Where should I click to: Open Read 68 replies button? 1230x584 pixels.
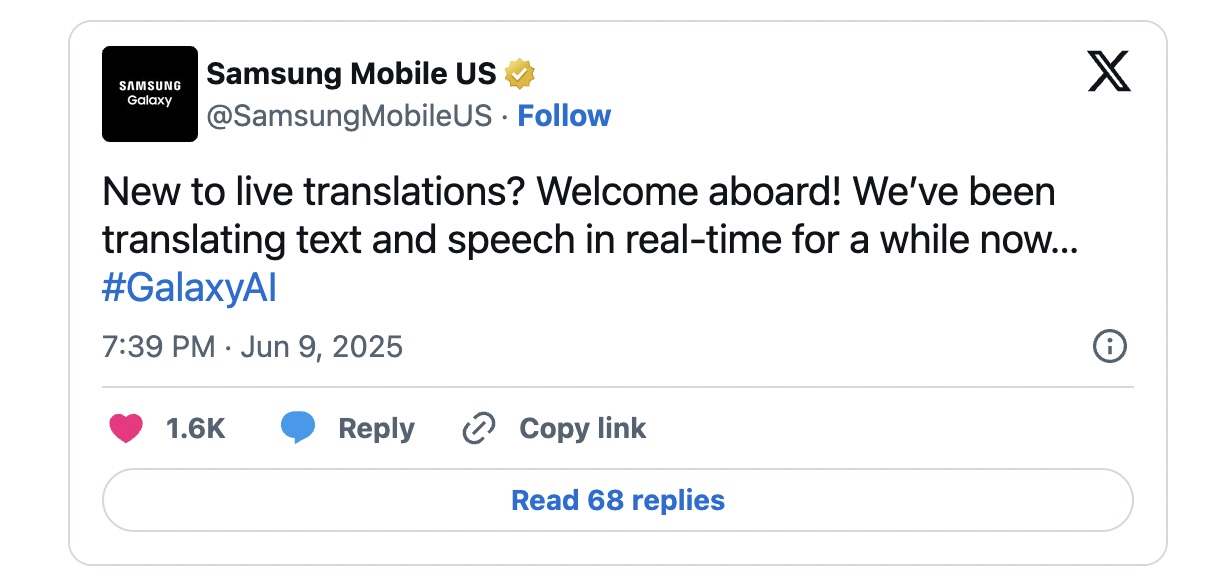pos(617,500)
